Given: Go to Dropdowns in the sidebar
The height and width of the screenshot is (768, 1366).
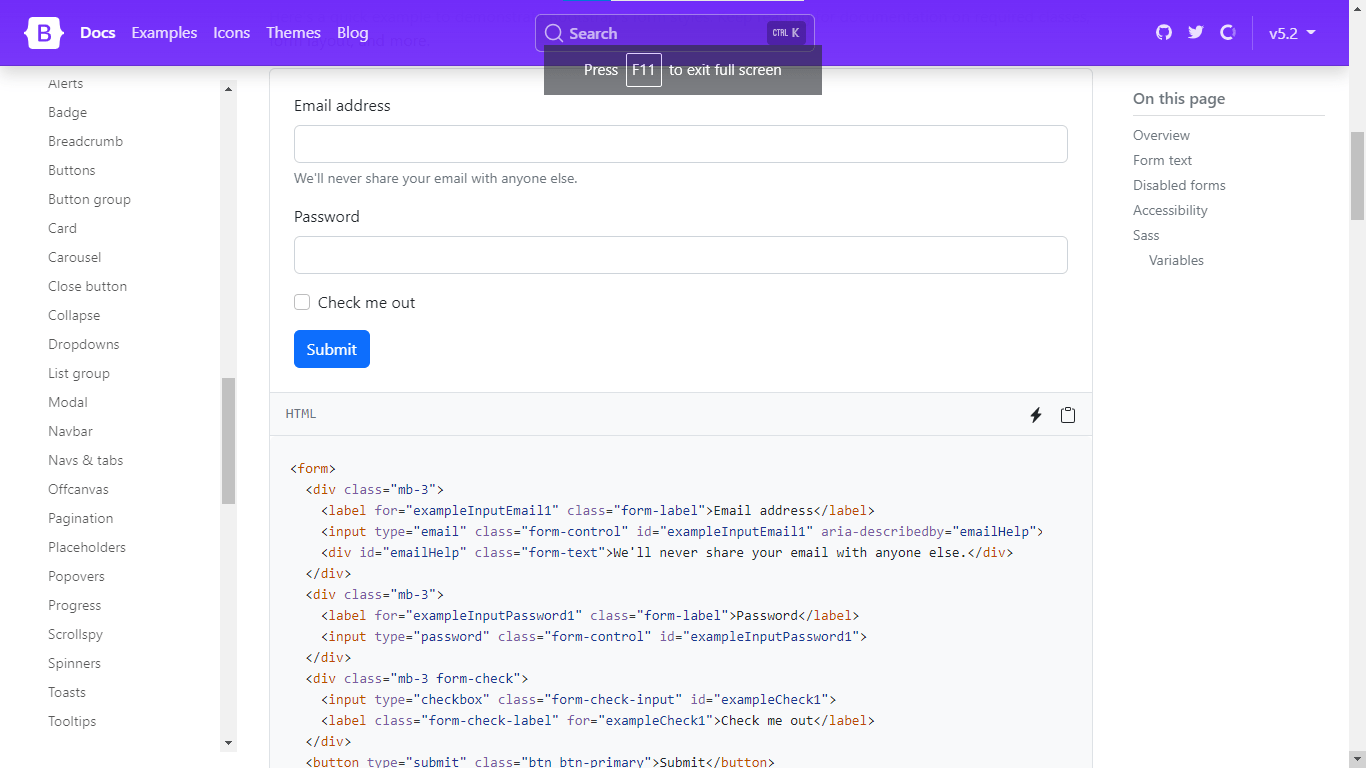Looking at the screenshot, I should coord(84,344).
